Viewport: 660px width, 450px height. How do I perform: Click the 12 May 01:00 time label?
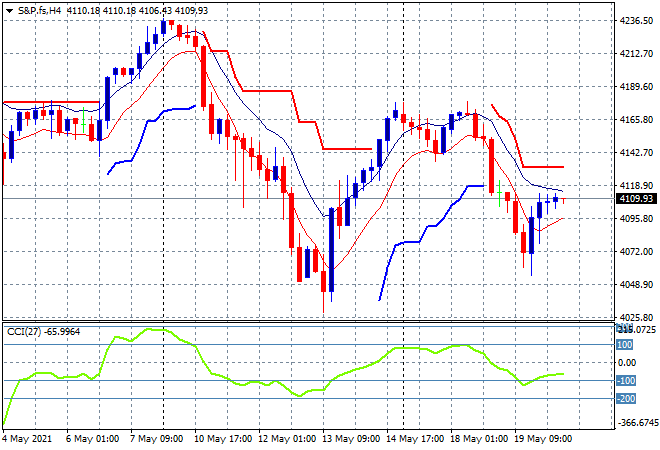[x=287, y=439]
